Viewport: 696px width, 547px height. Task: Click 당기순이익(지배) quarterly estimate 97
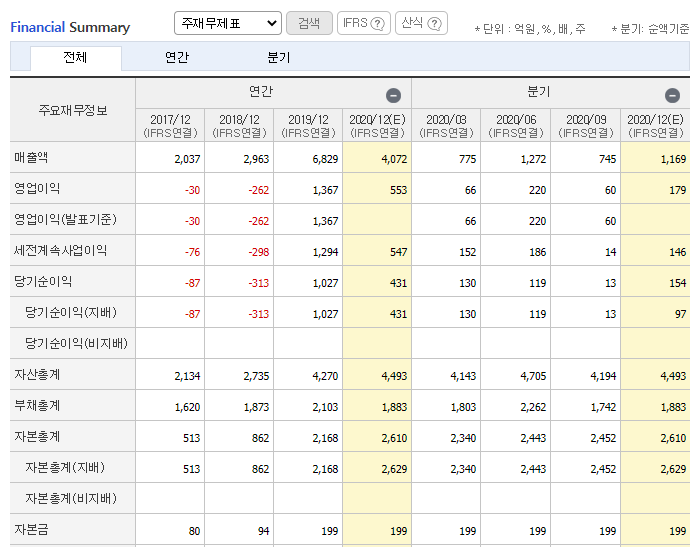coord(681,314)
